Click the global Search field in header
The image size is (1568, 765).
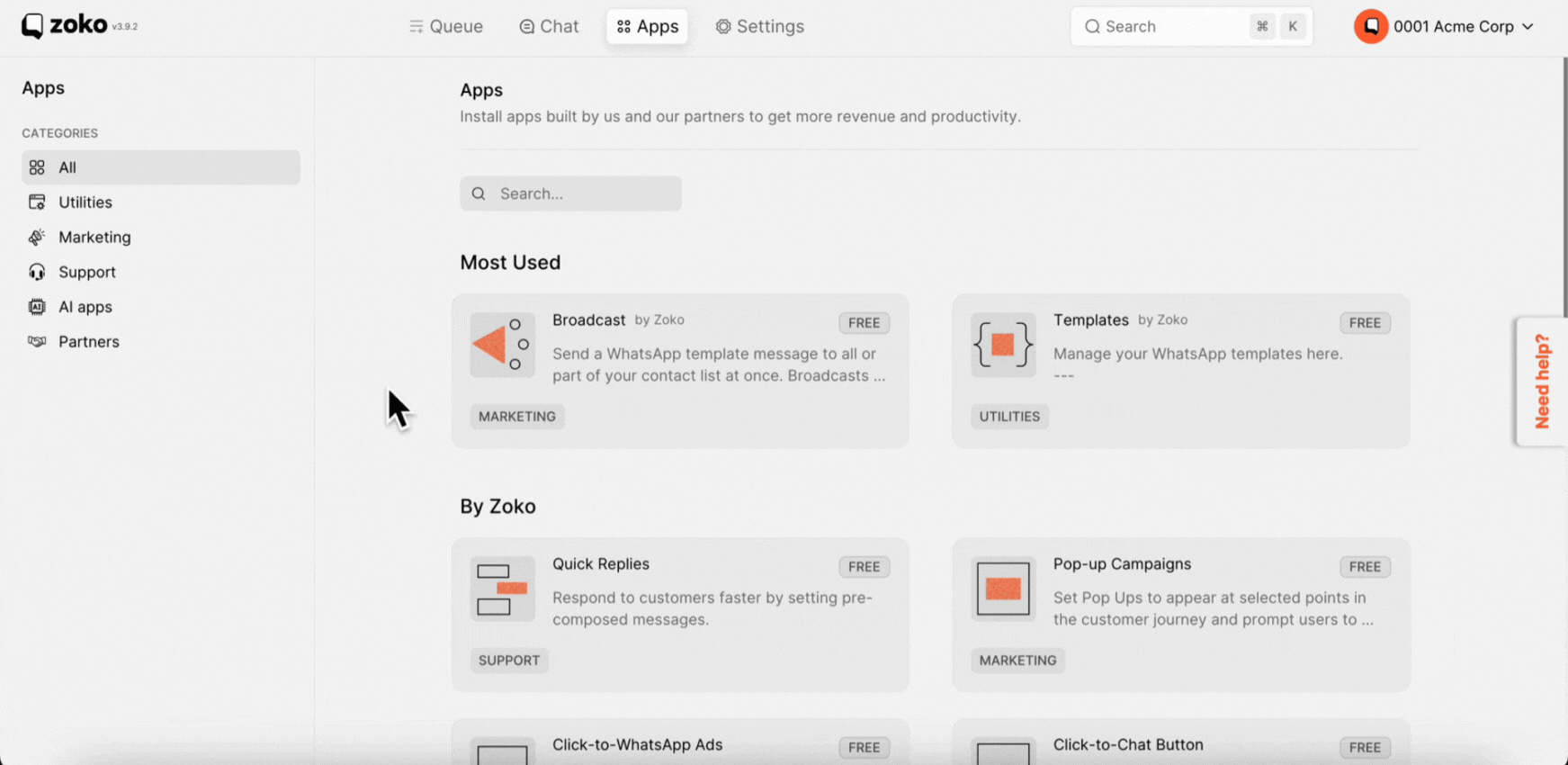1191,27
